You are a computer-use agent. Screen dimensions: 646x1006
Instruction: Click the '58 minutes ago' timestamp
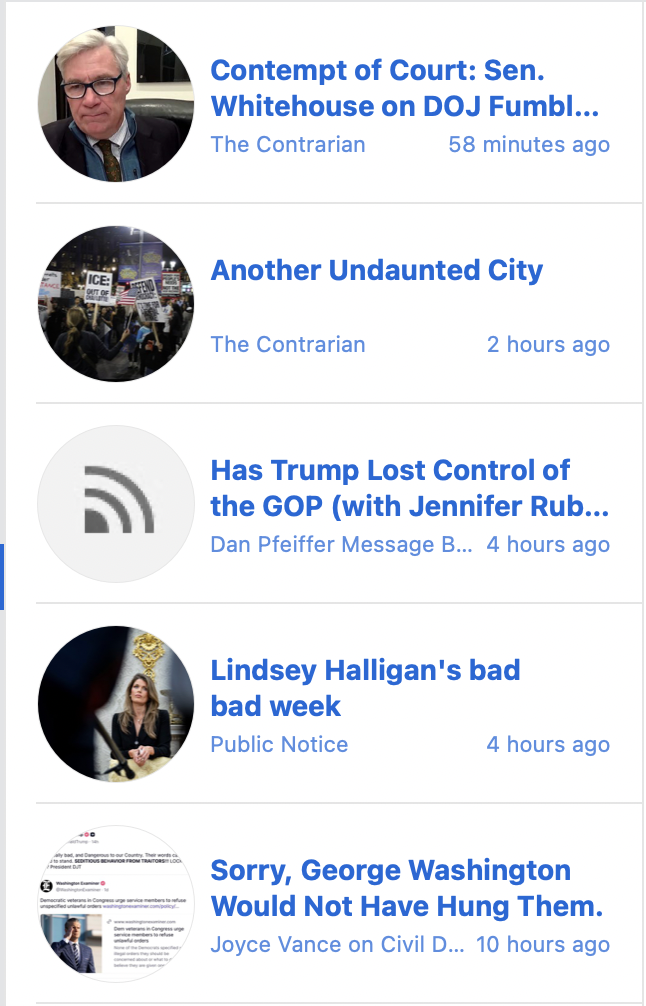[x=529, y=144]
